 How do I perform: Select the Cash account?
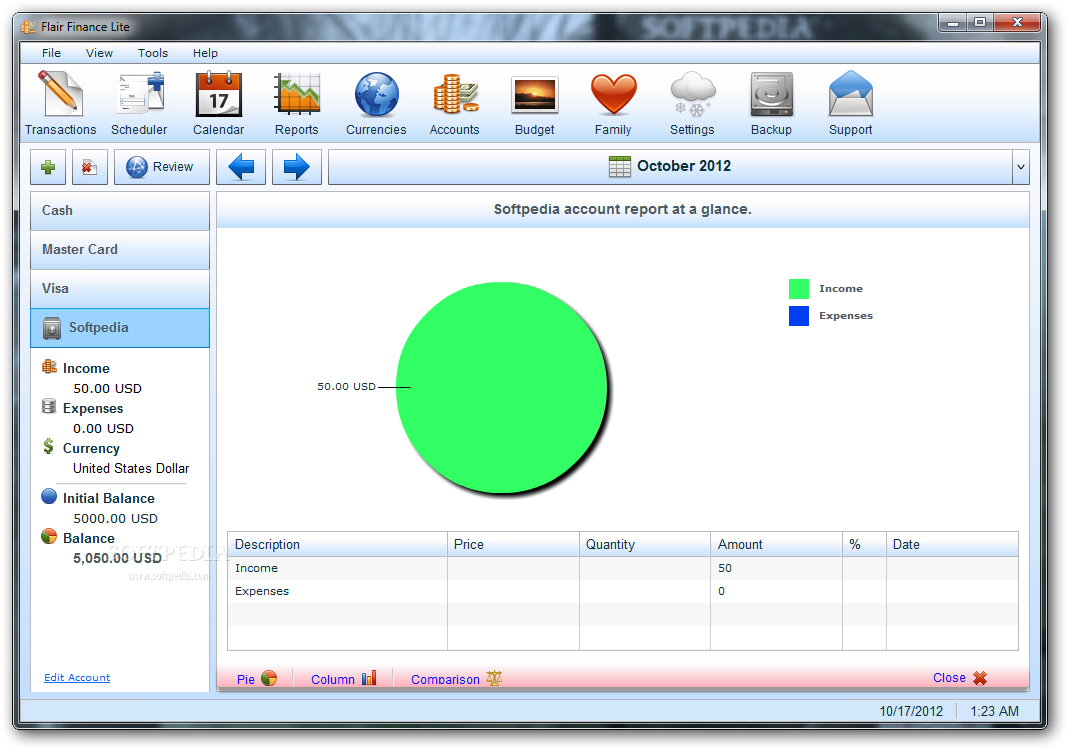pos(120,210)
